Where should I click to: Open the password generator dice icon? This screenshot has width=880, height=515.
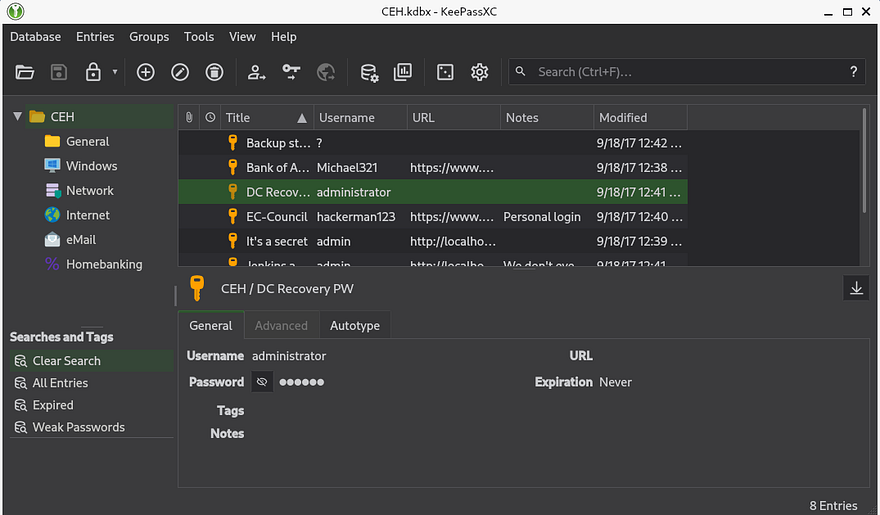click(x=445, y=72)
